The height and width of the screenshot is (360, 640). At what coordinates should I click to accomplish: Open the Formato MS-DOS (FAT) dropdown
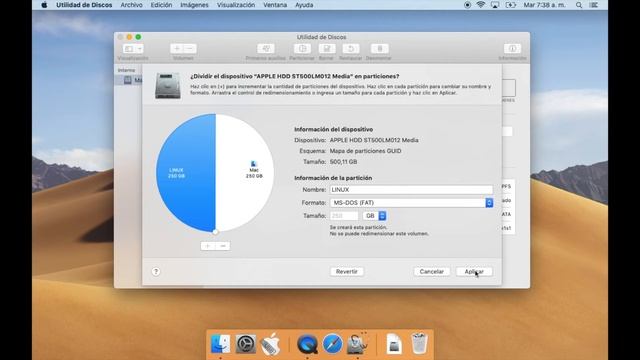point(411,203)
